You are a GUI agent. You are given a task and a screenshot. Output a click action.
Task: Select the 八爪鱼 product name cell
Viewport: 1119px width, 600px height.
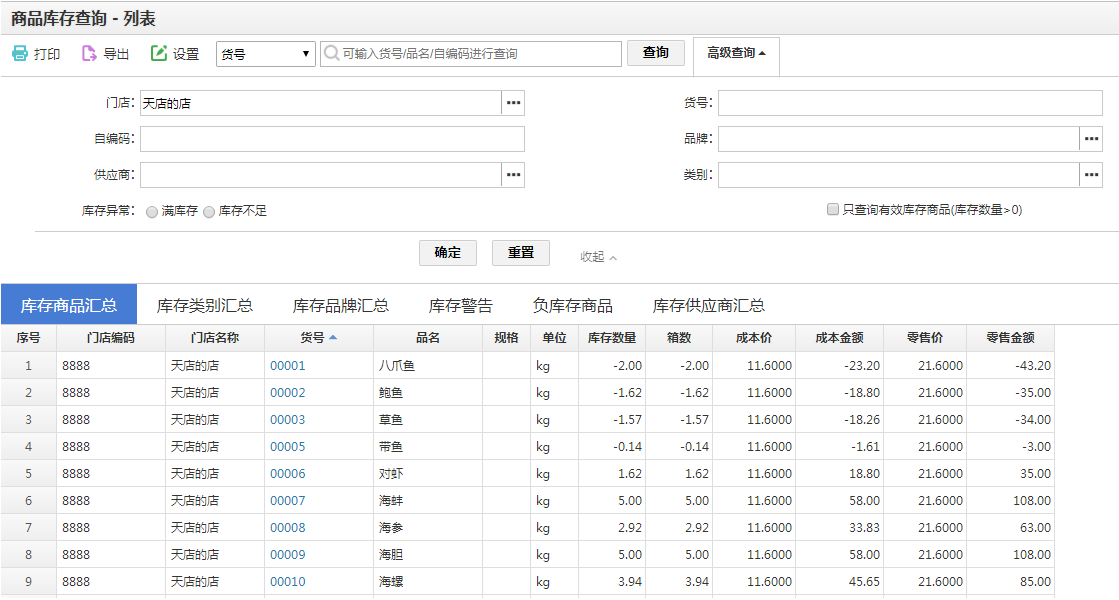pyautogui.click(x=427, y=365)
